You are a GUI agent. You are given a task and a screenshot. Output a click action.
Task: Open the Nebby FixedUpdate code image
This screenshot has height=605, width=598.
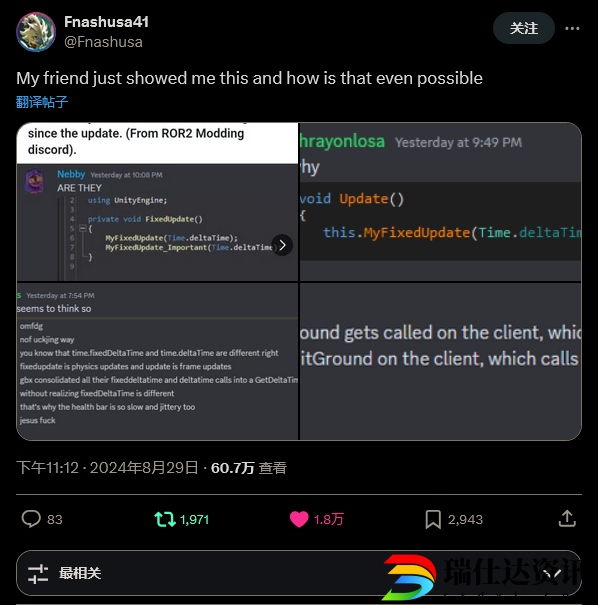(x=157, y=202)
